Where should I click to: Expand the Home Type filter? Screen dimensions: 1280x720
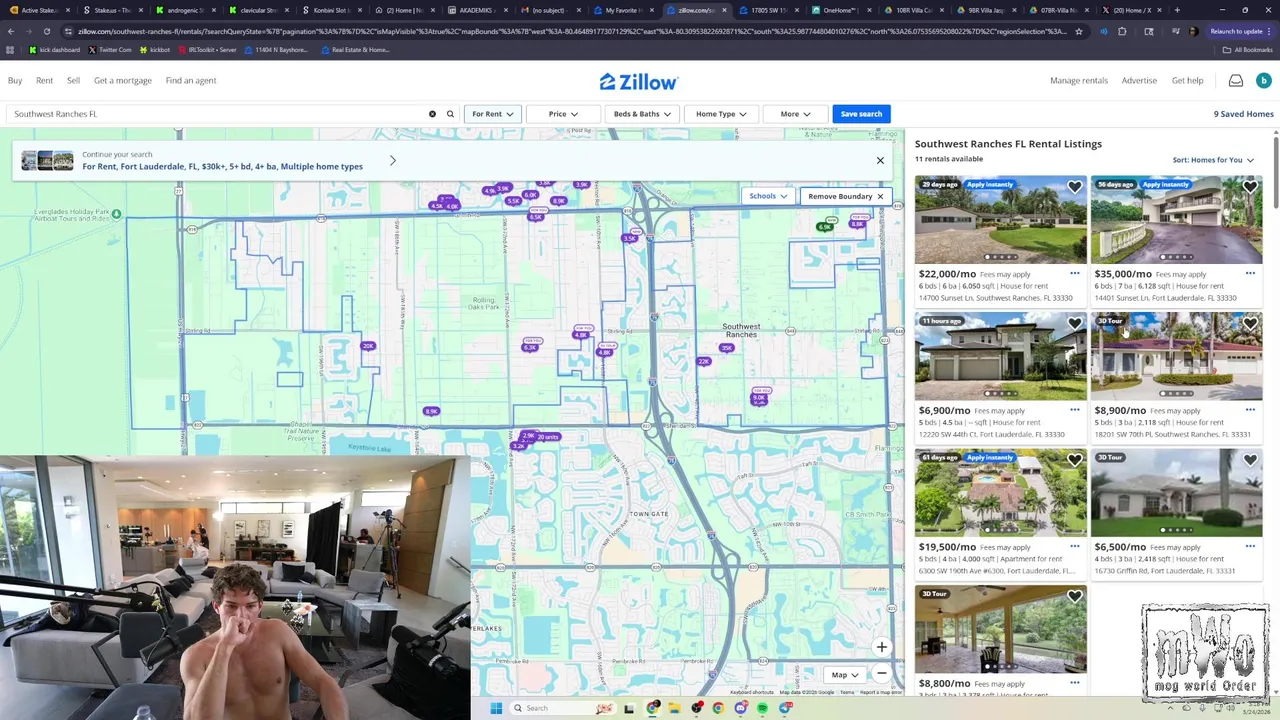pyautogui.click(x=721, y=114)
